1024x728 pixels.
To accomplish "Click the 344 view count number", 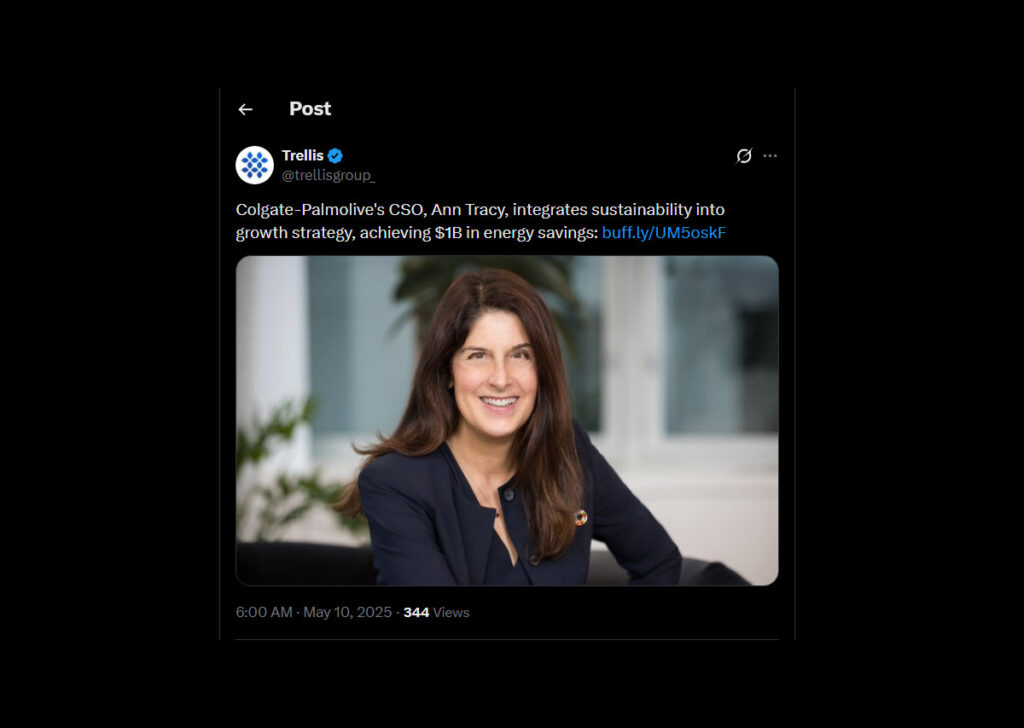I will 416,612.
